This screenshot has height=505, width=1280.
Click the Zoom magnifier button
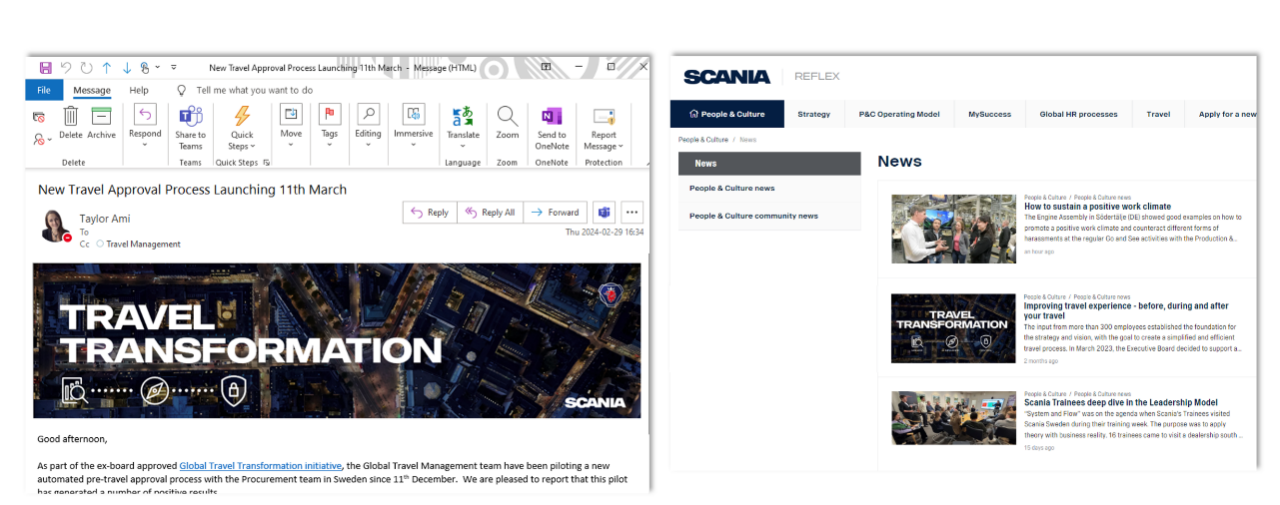pos(507,123)
